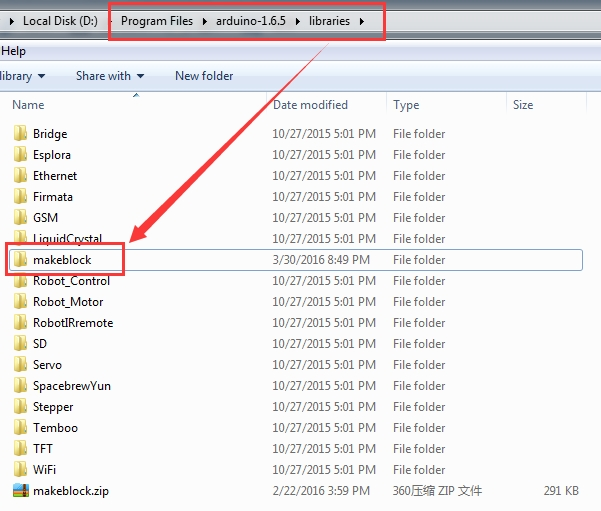Screen dimensions: 601x511
Task: Click the Servo folder name
Action: [x=47, y=365]
